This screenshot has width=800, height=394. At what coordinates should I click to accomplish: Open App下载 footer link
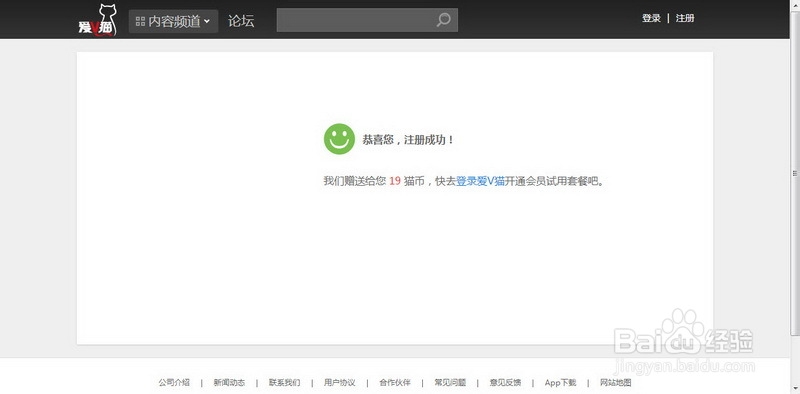click(560, 382)
